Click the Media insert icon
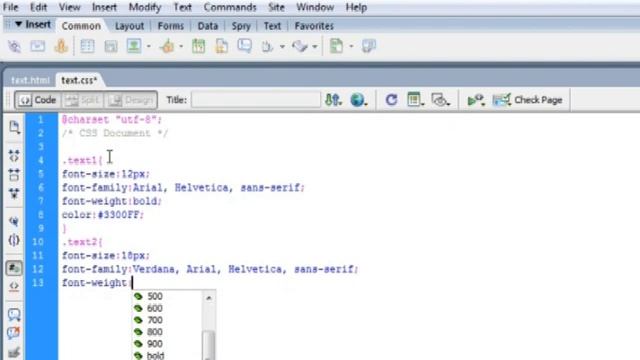This screenshot has height=360, width=640. 167,46
